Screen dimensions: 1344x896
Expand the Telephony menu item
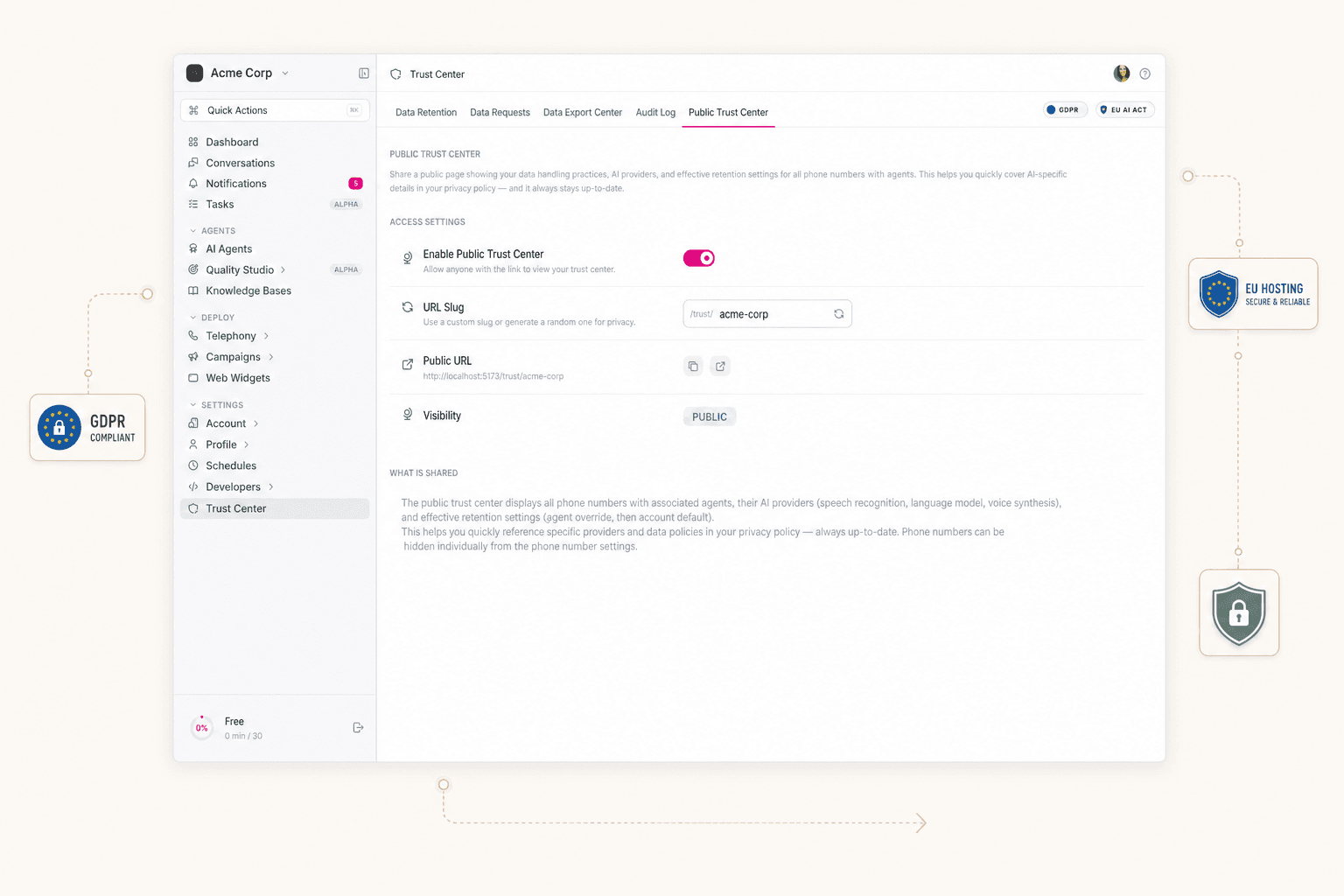tap(228, 335)
